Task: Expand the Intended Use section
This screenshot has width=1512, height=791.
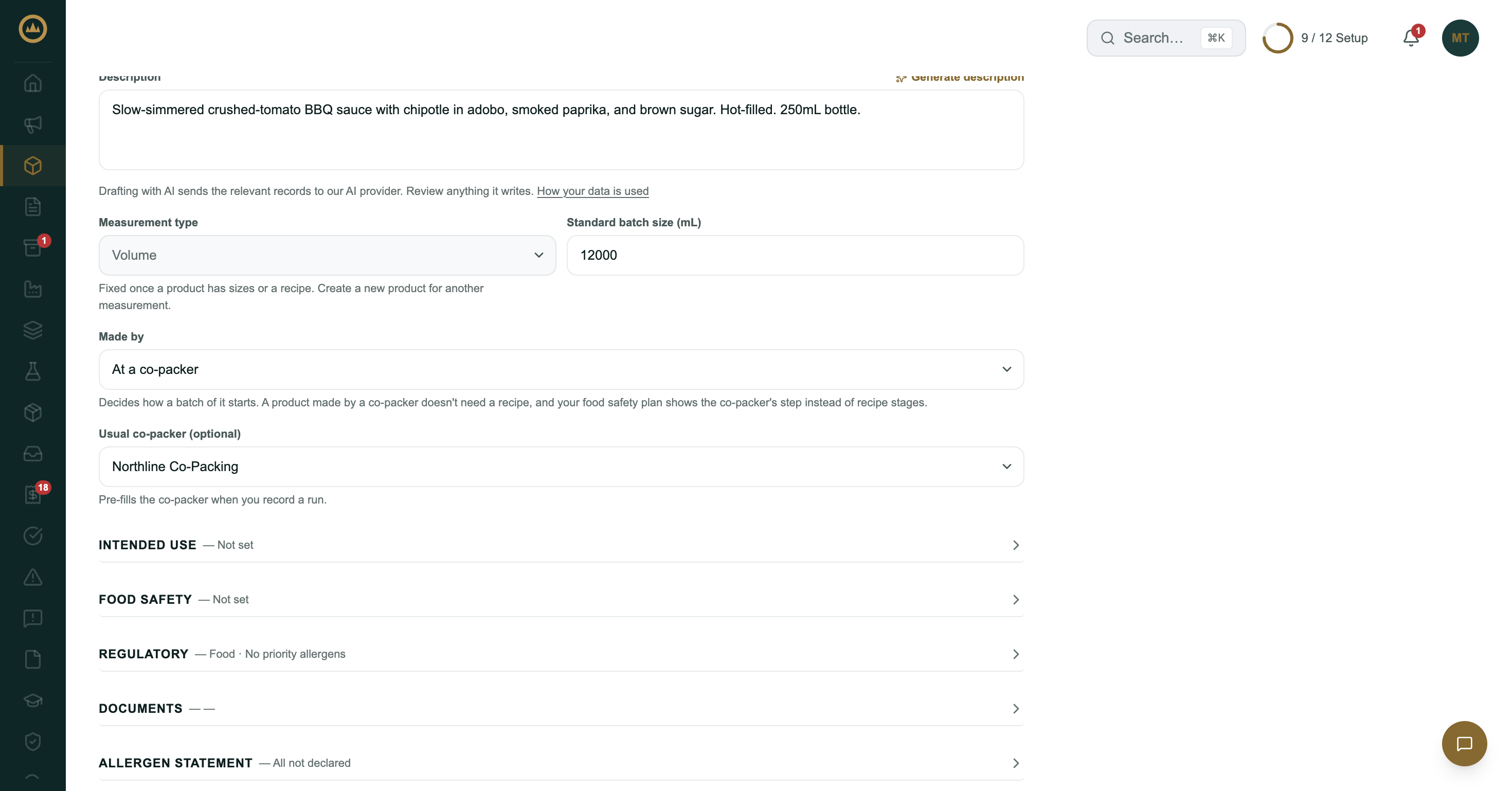Action: tap(561, 545)
